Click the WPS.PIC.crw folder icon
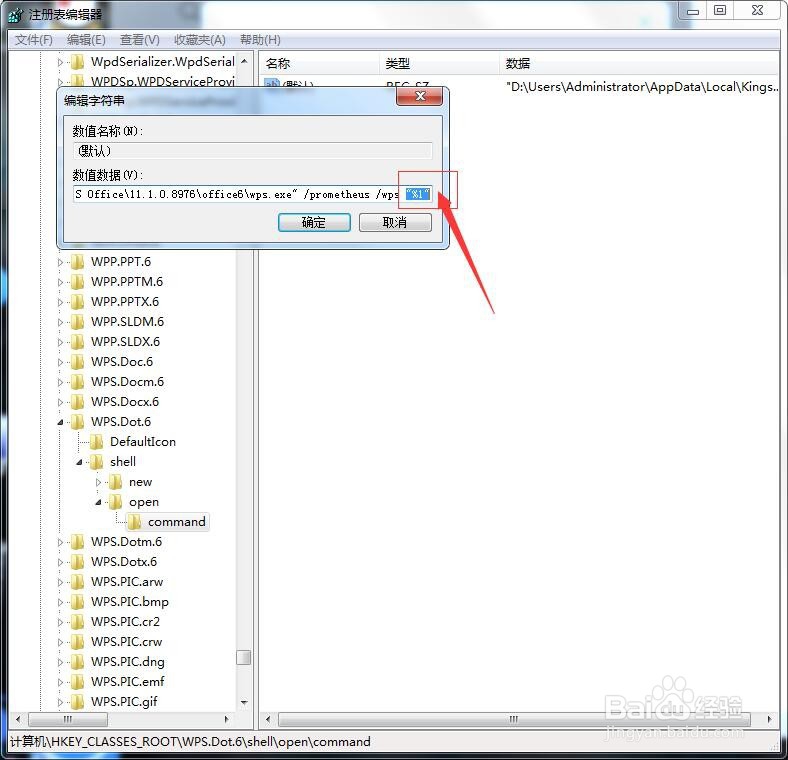This screenshot has width=788, height=760. click(x=77, y=642)
